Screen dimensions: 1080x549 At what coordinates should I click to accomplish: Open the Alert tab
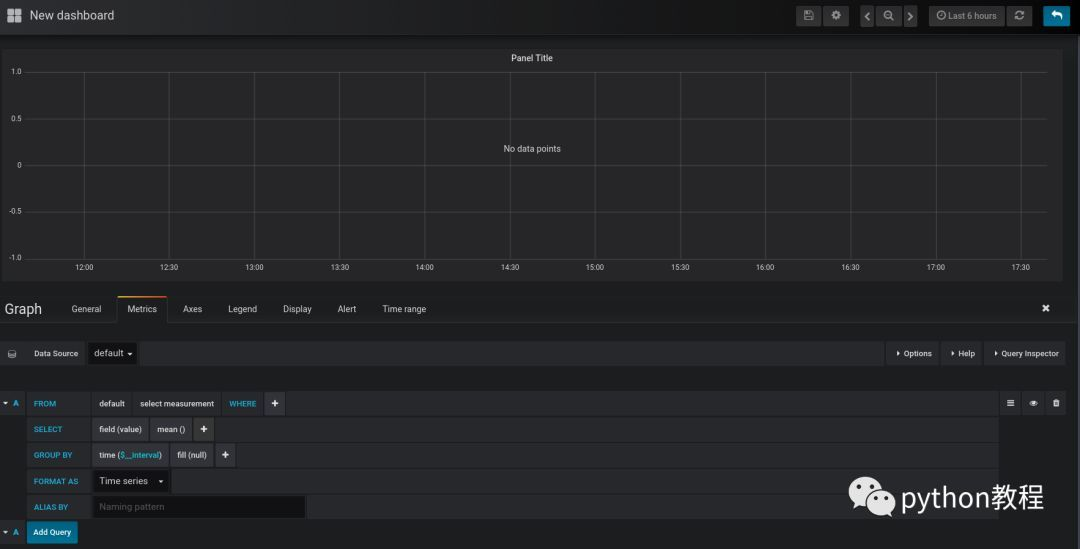click(346, 309)
